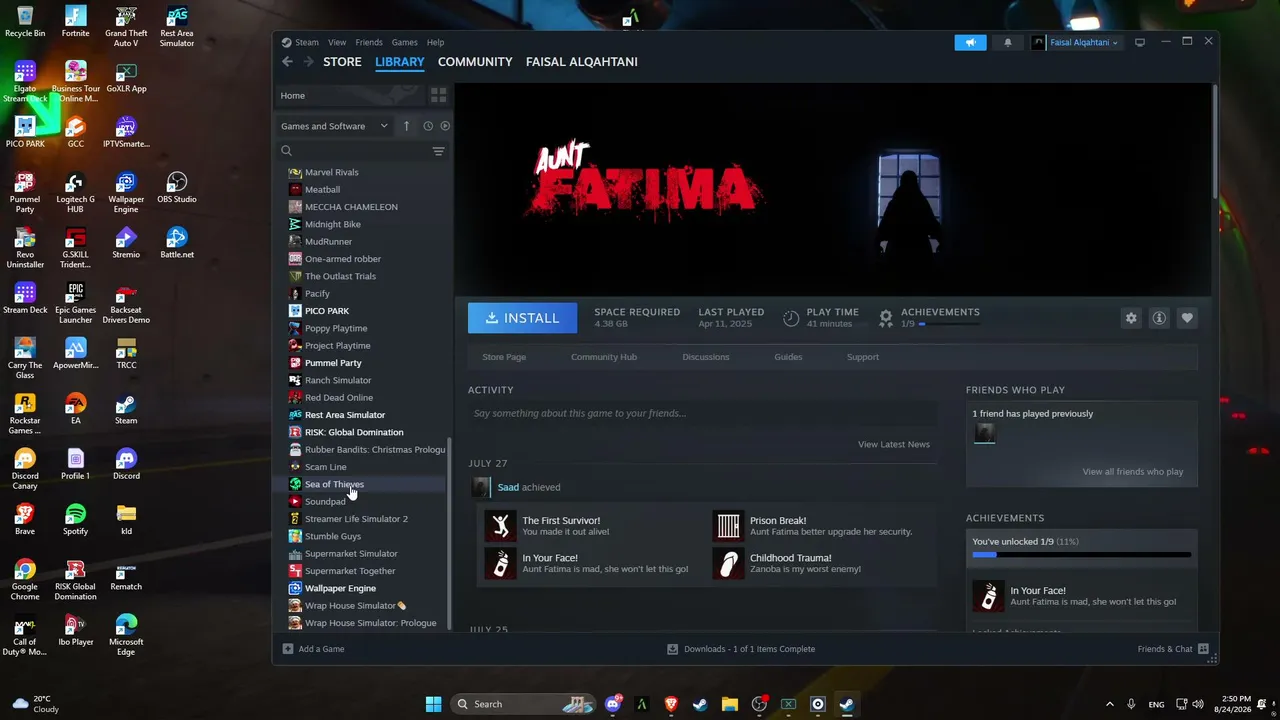Show Aunt Fatima game info icon

(1159, 318)
